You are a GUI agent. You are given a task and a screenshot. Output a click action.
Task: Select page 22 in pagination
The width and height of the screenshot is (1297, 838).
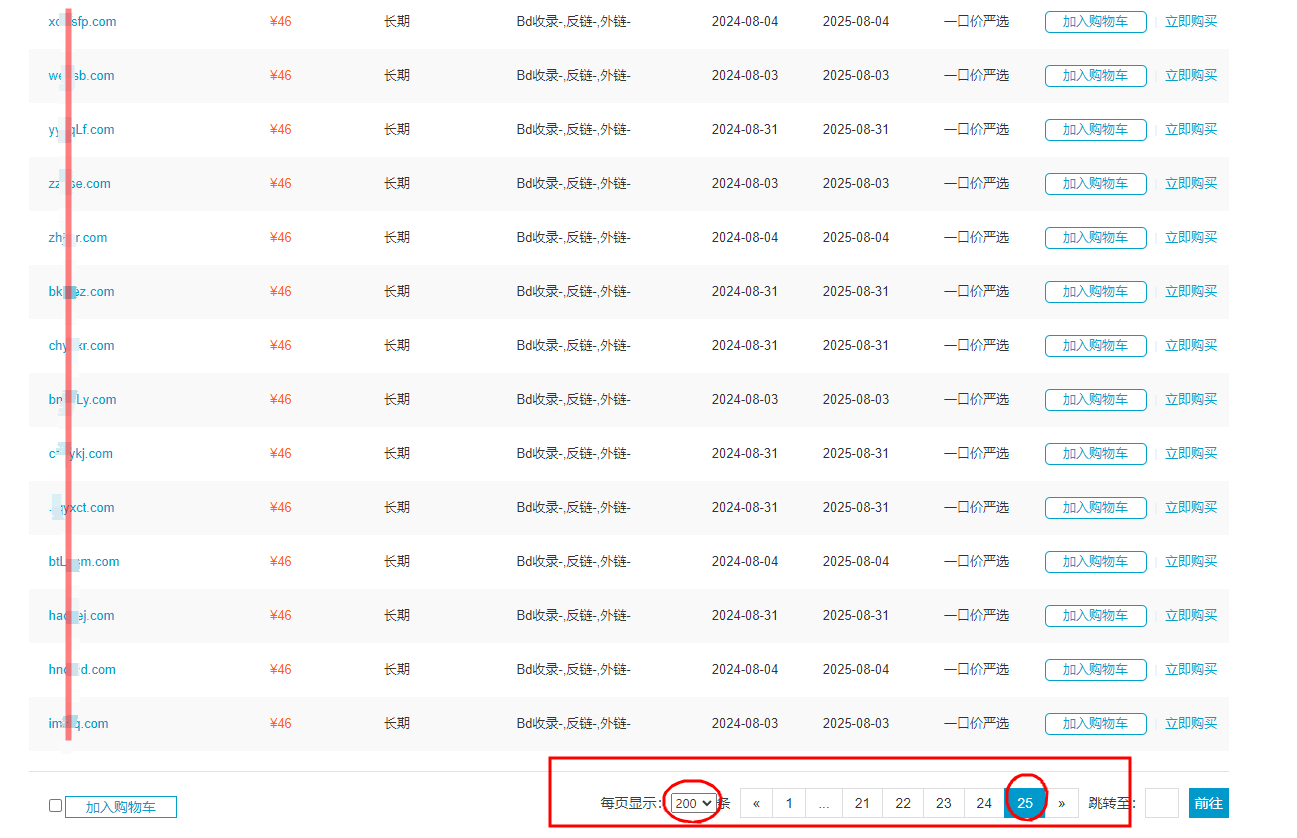point(903,803)
